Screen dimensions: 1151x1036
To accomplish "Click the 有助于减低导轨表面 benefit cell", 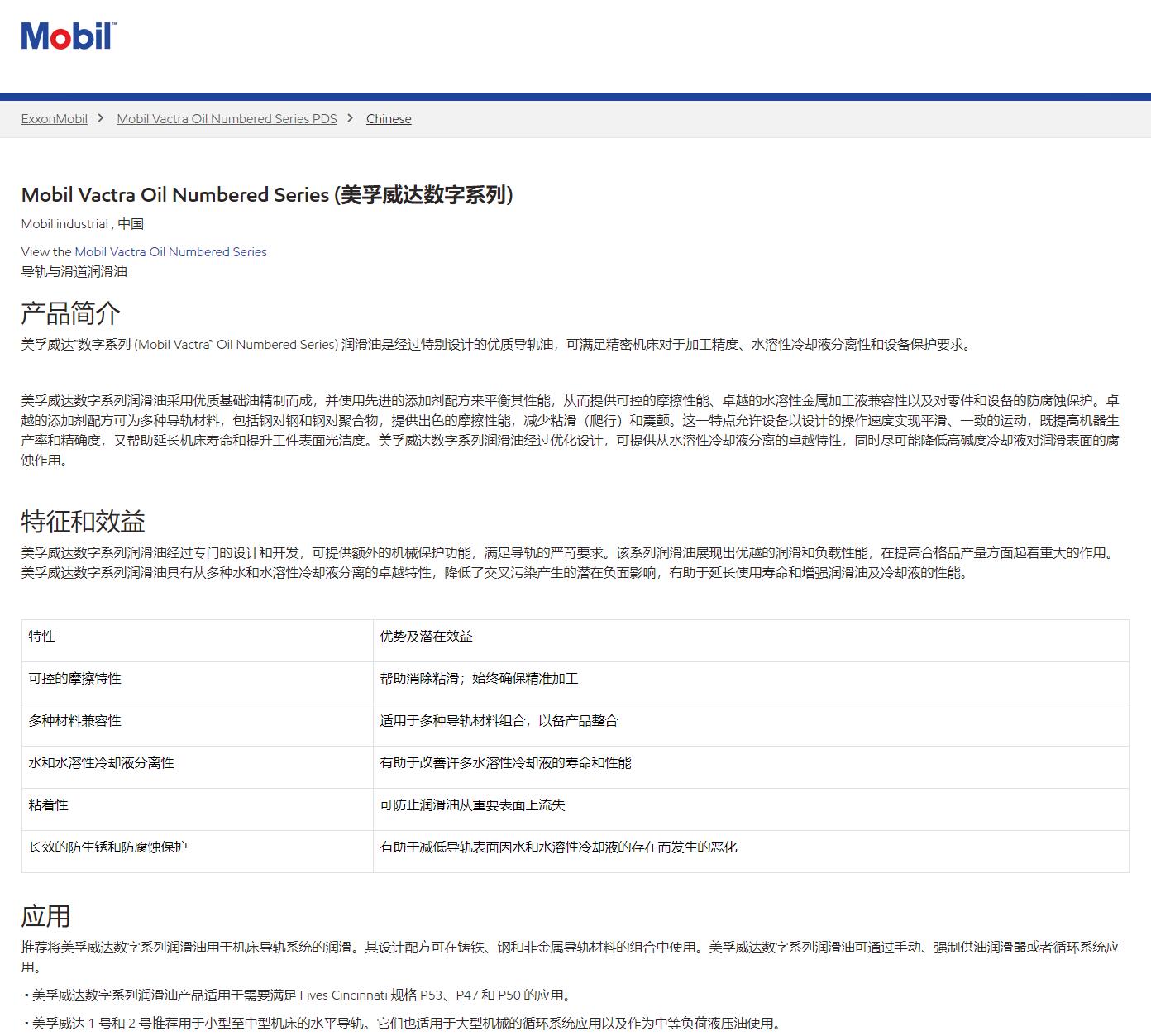I will [x=751, y=852].
